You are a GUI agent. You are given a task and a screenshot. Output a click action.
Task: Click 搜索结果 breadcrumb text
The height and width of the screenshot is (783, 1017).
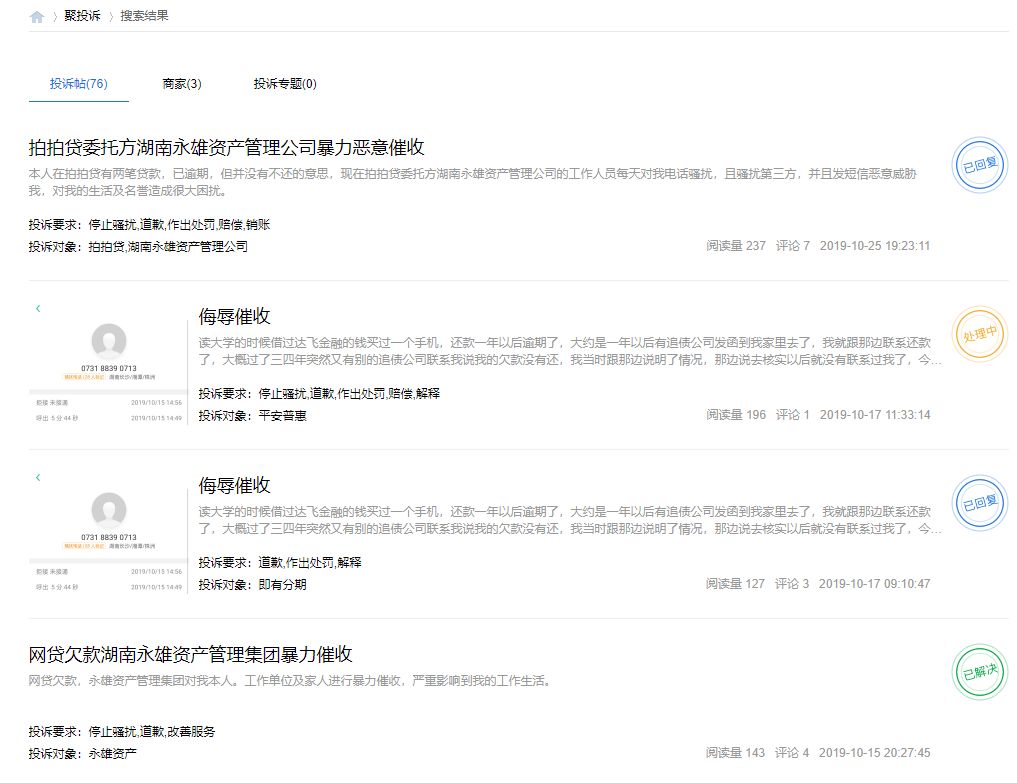(144, 16)
